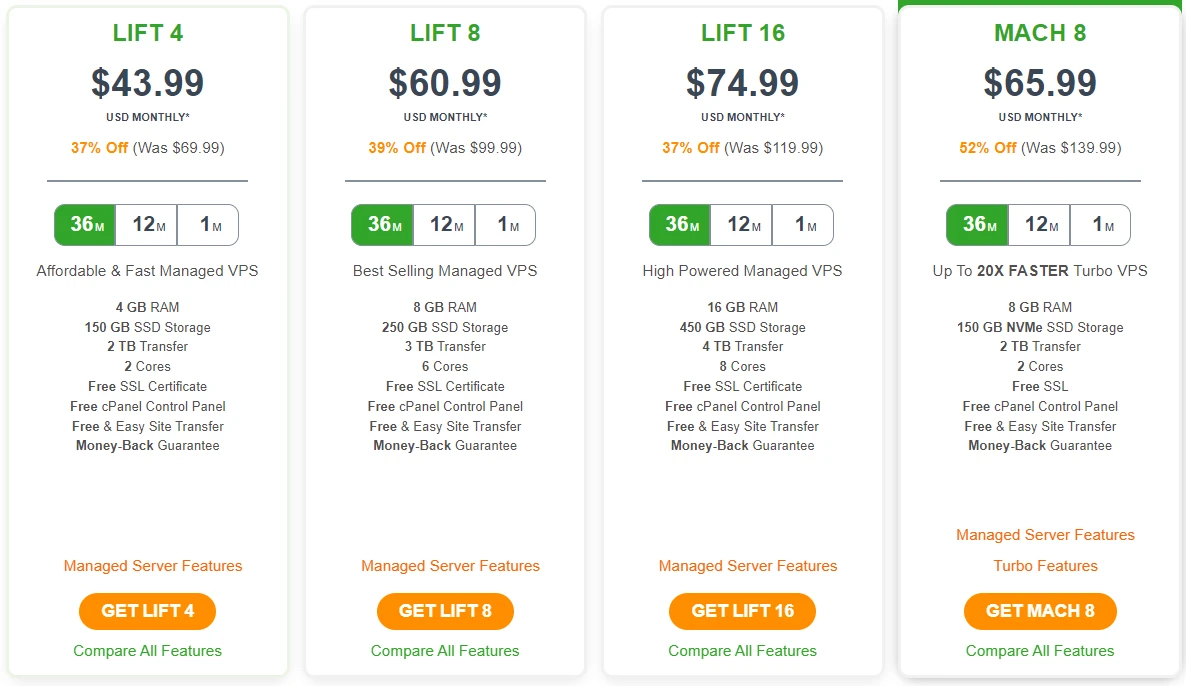The height and width of the screenshot is (686, 1186).
Task: Confirm the 36 month term on LIFT 4
Action: (x=85, y=225)
